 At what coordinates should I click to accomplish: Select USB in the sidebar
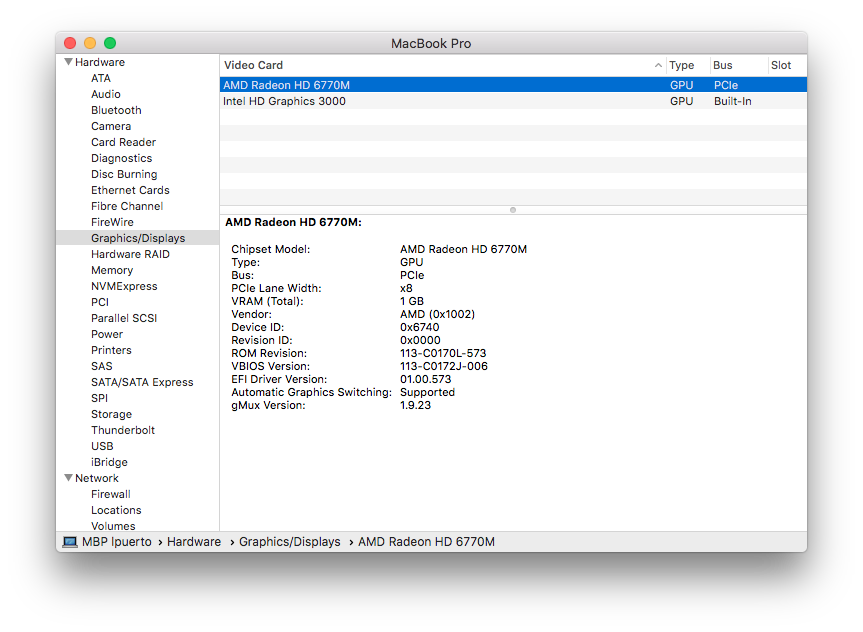click(102, 445)
